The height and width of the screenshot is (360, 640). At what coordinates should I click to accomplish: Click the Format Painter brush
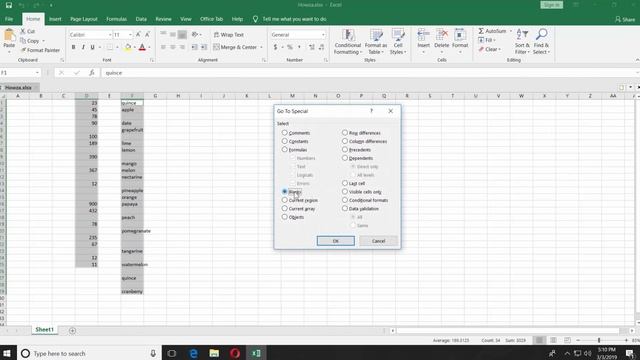click(23, 50)
